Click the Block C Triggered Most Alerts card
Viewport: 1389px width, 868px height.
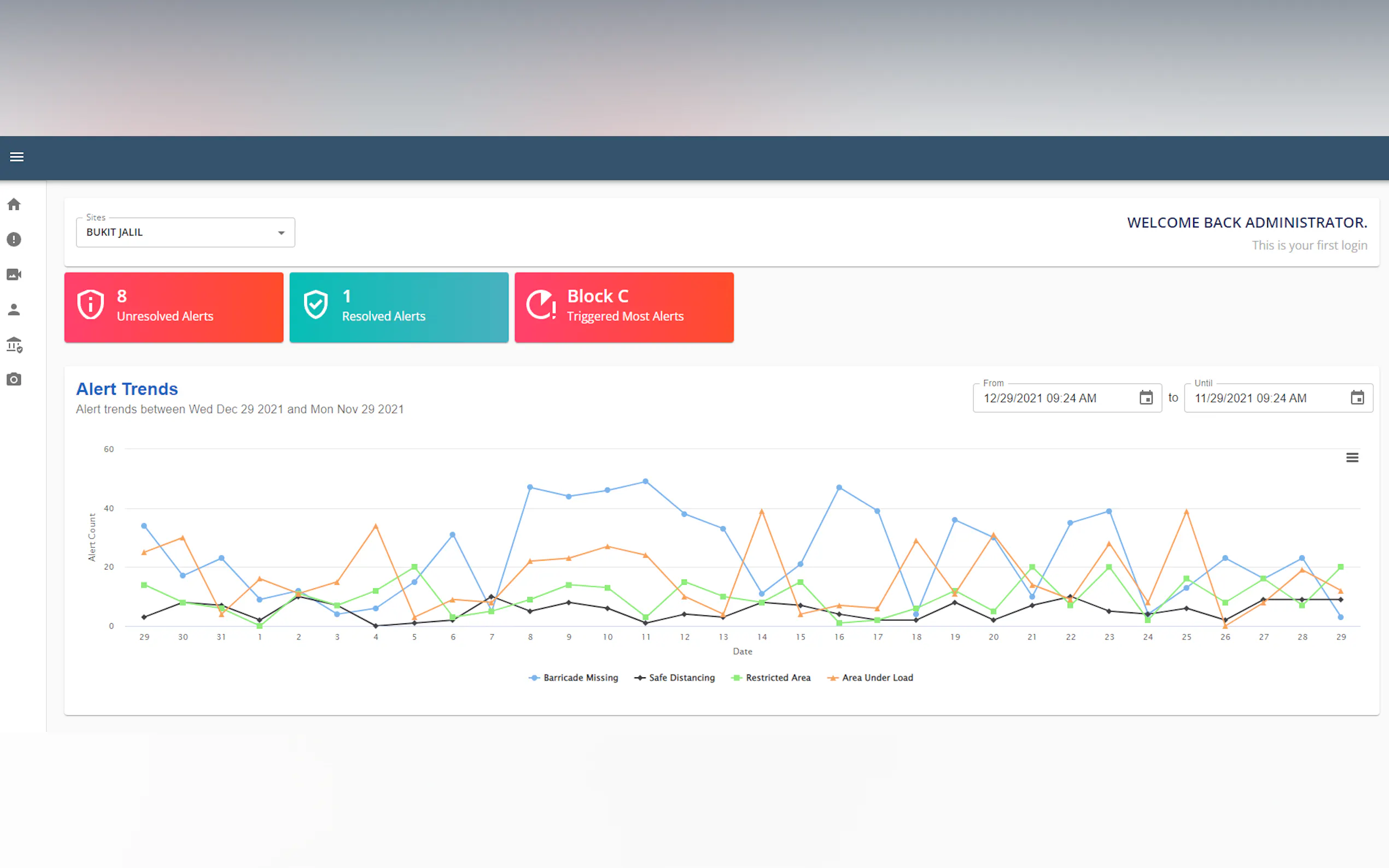click(623, 307)
